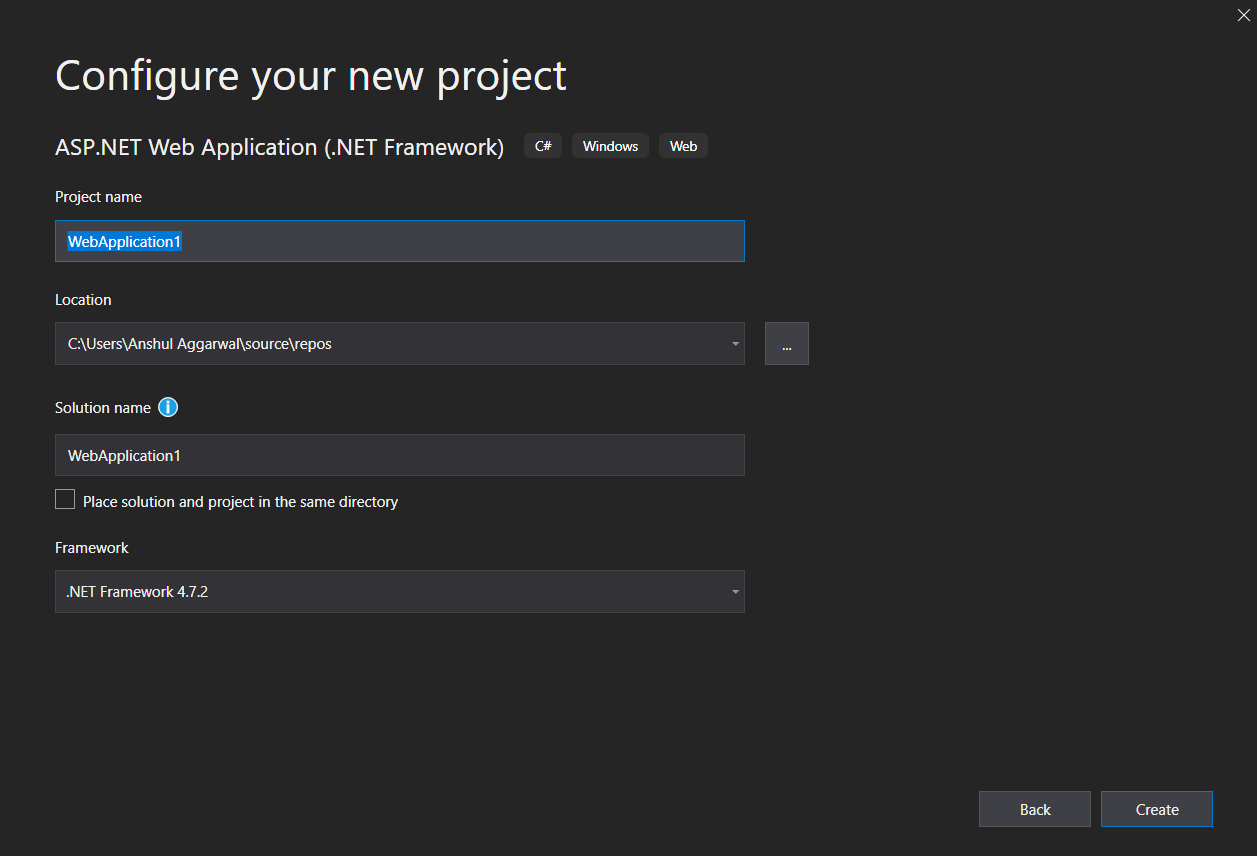Select the Windows platform tag
The image size is (1257, 856).
point(610,145)
